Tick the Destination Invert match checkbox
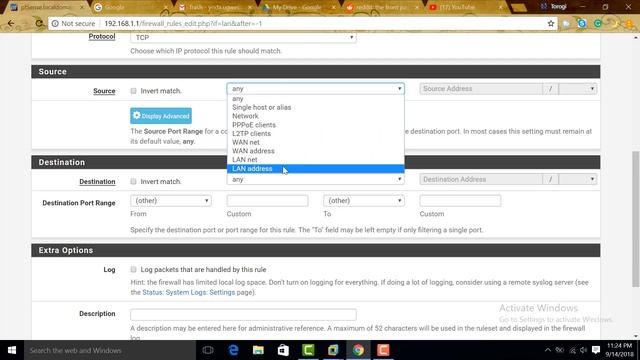 [133, 181]
